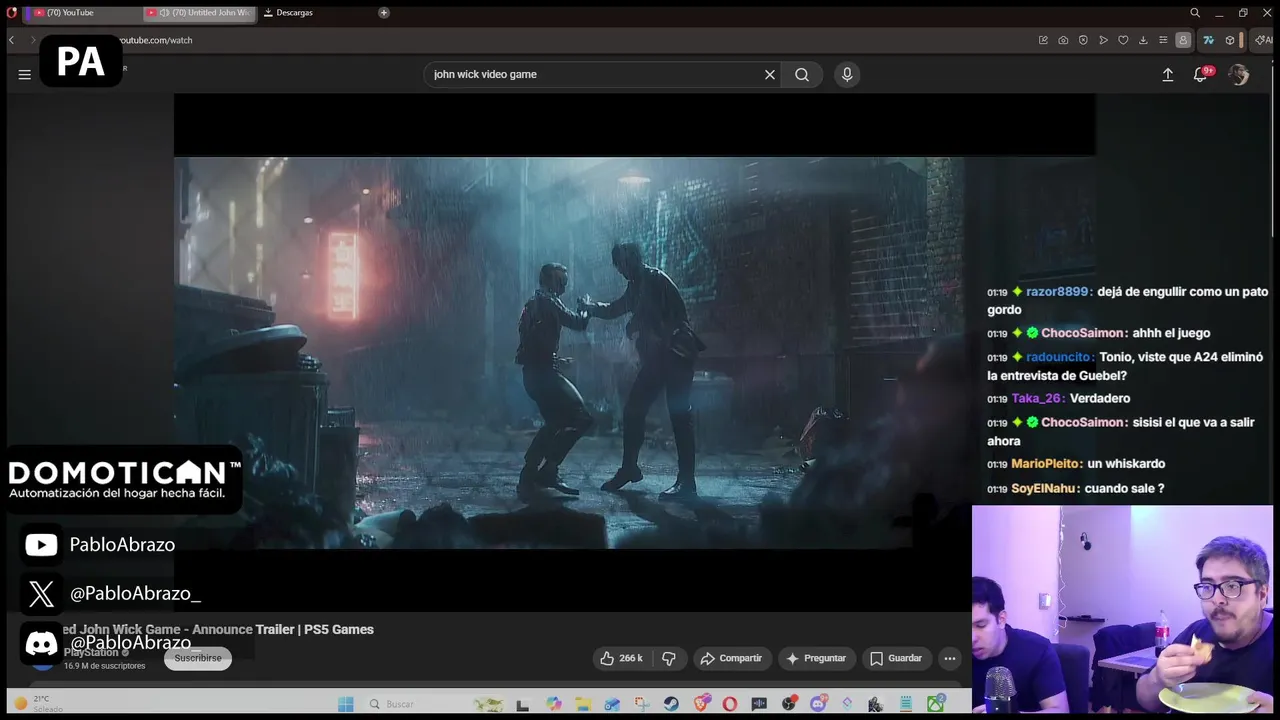
Task: Click the translate extension icon
Action: point(1208,40)
